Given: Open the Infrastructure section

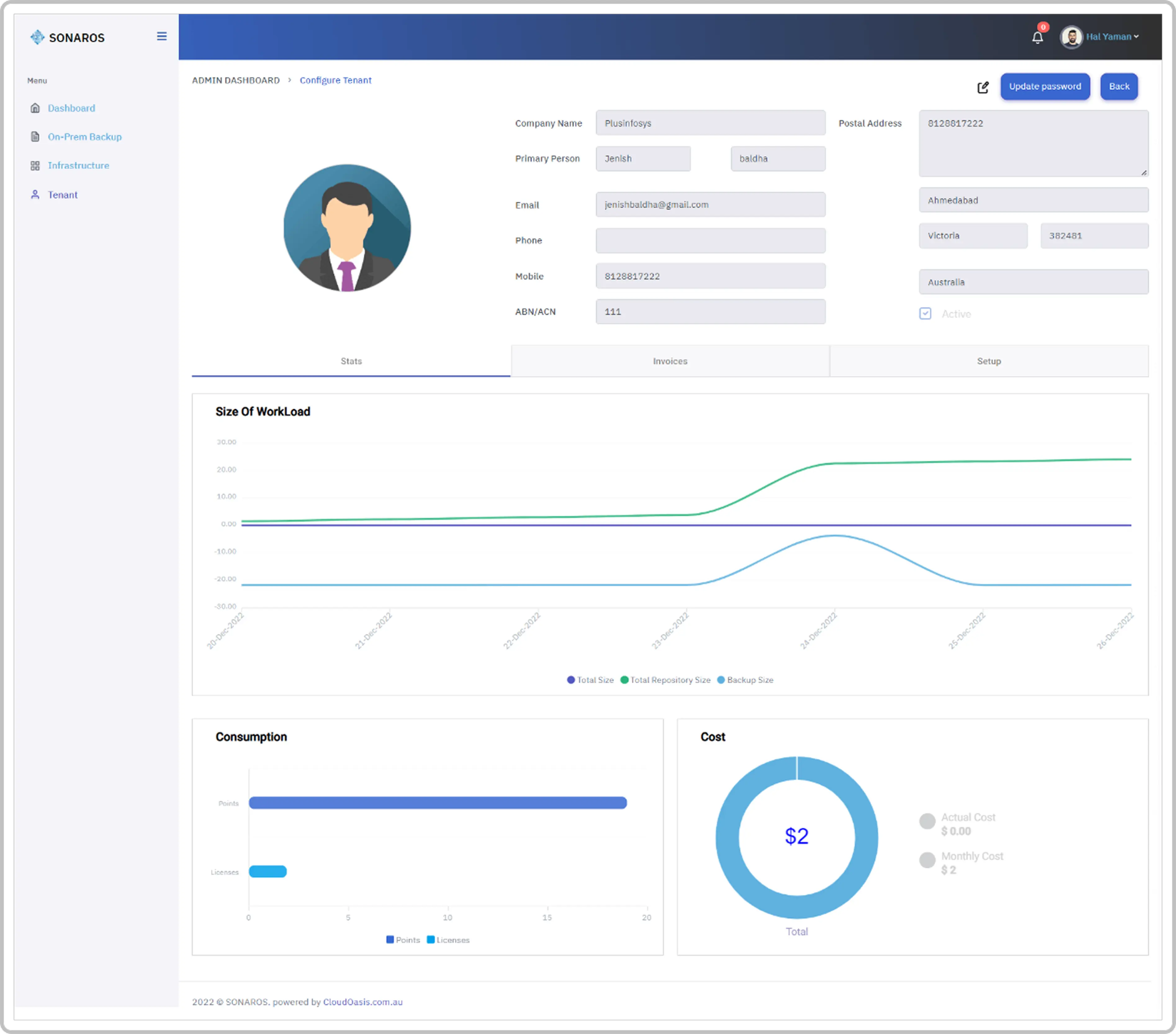Looking at the screenshot, I should pyautogui.click(x=78, y=165).
